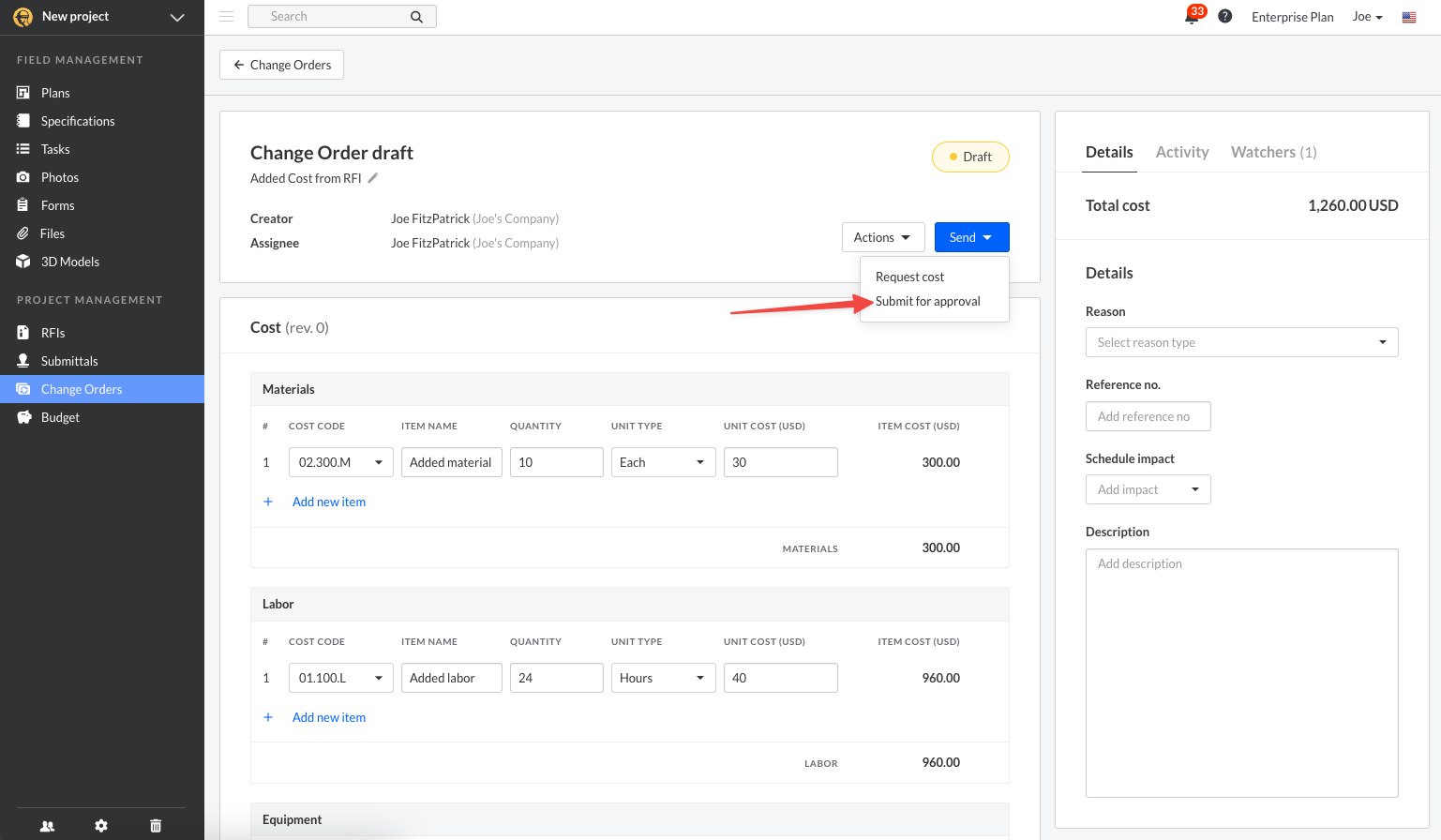
Task: Click the US flag language icon
Action: [1408, 17]
